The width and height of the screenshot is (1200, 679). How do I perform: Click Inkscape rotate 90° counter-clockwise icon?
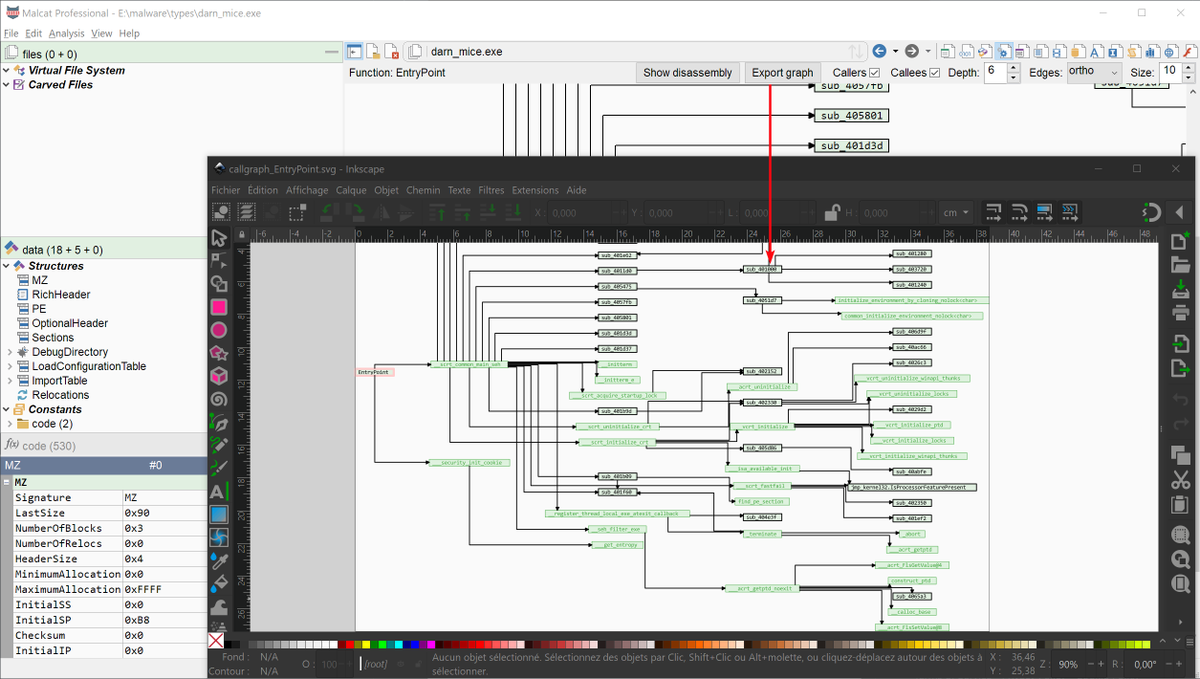[328, 212]
